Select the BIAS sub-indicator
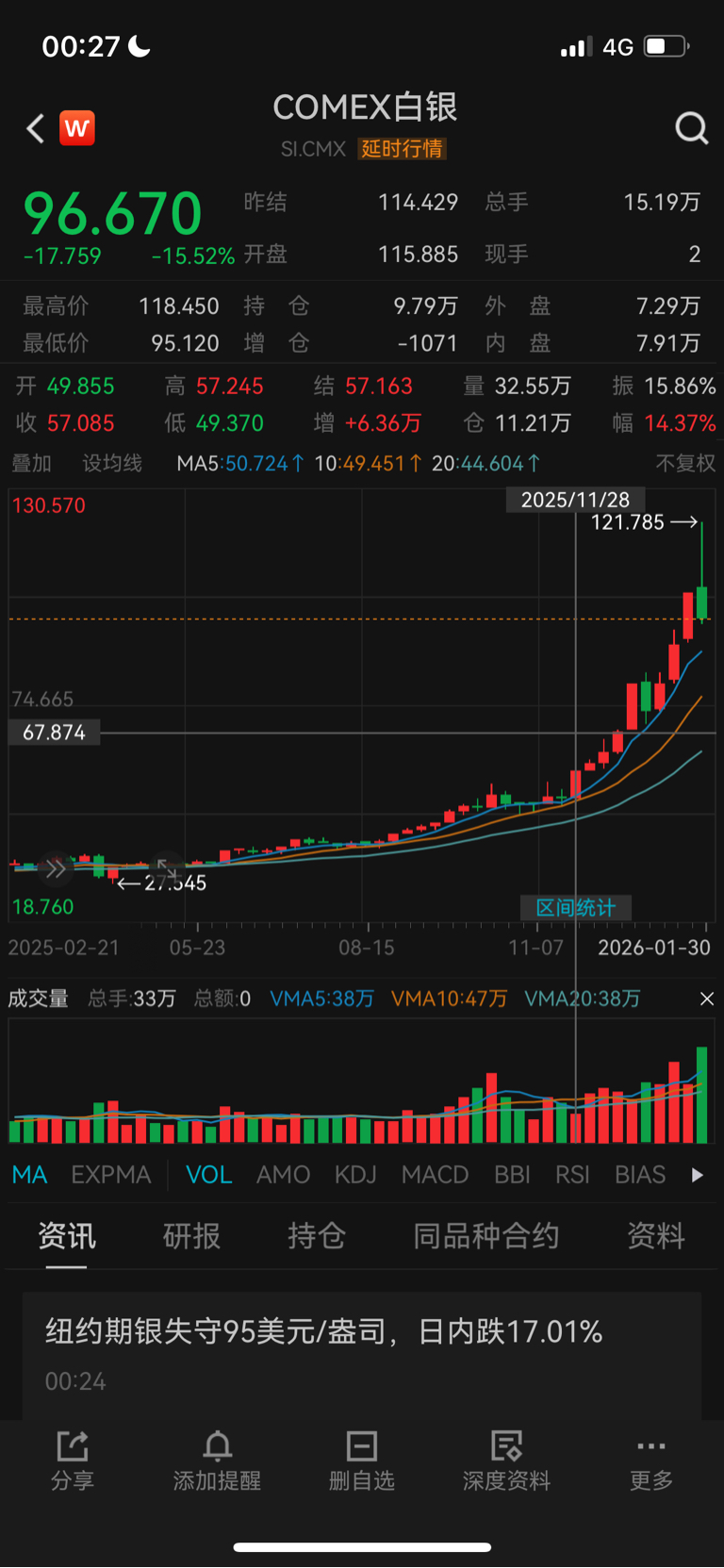Viewport: 724px width, 1568px height. point(640,1175)
